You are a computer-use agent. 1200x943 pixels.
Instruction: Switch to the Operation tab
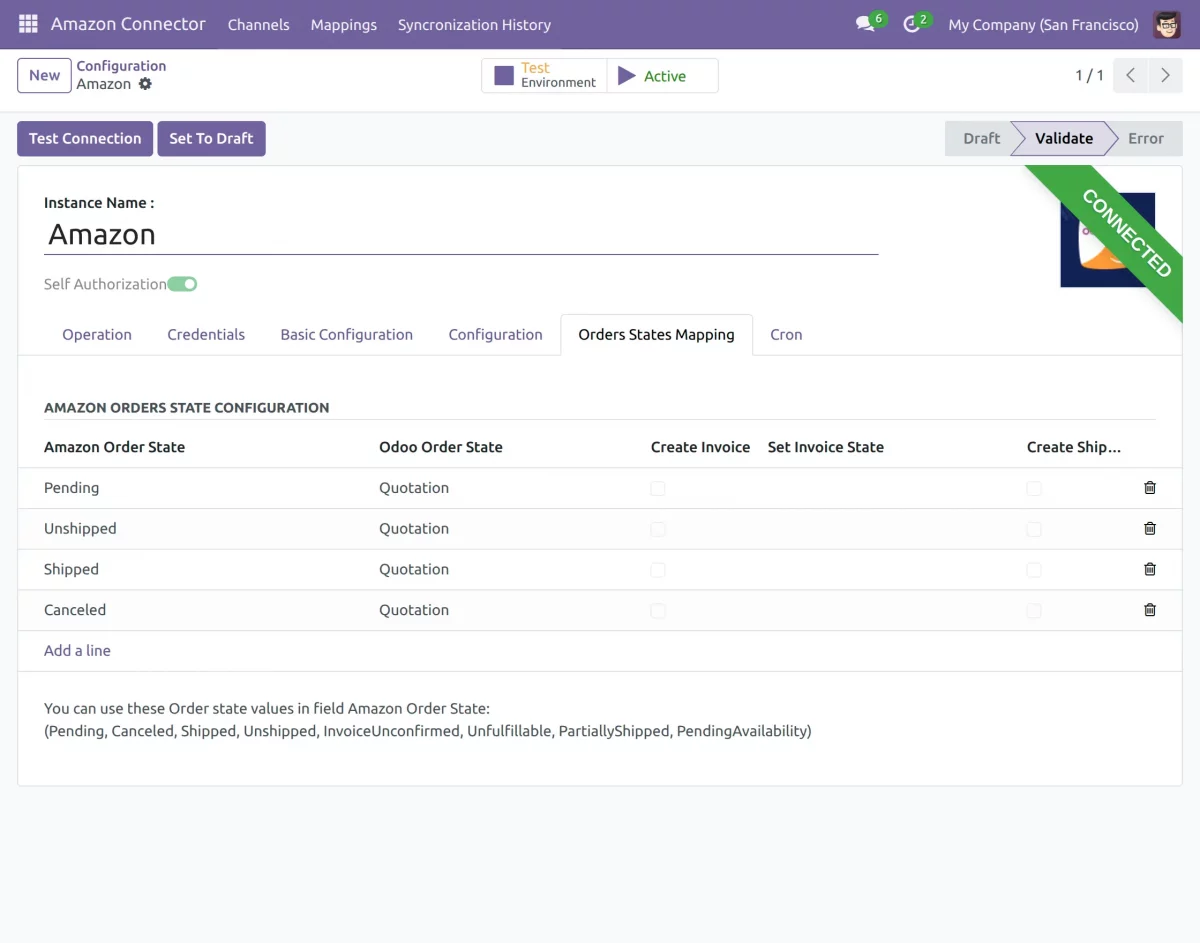(x=97, y=334)
